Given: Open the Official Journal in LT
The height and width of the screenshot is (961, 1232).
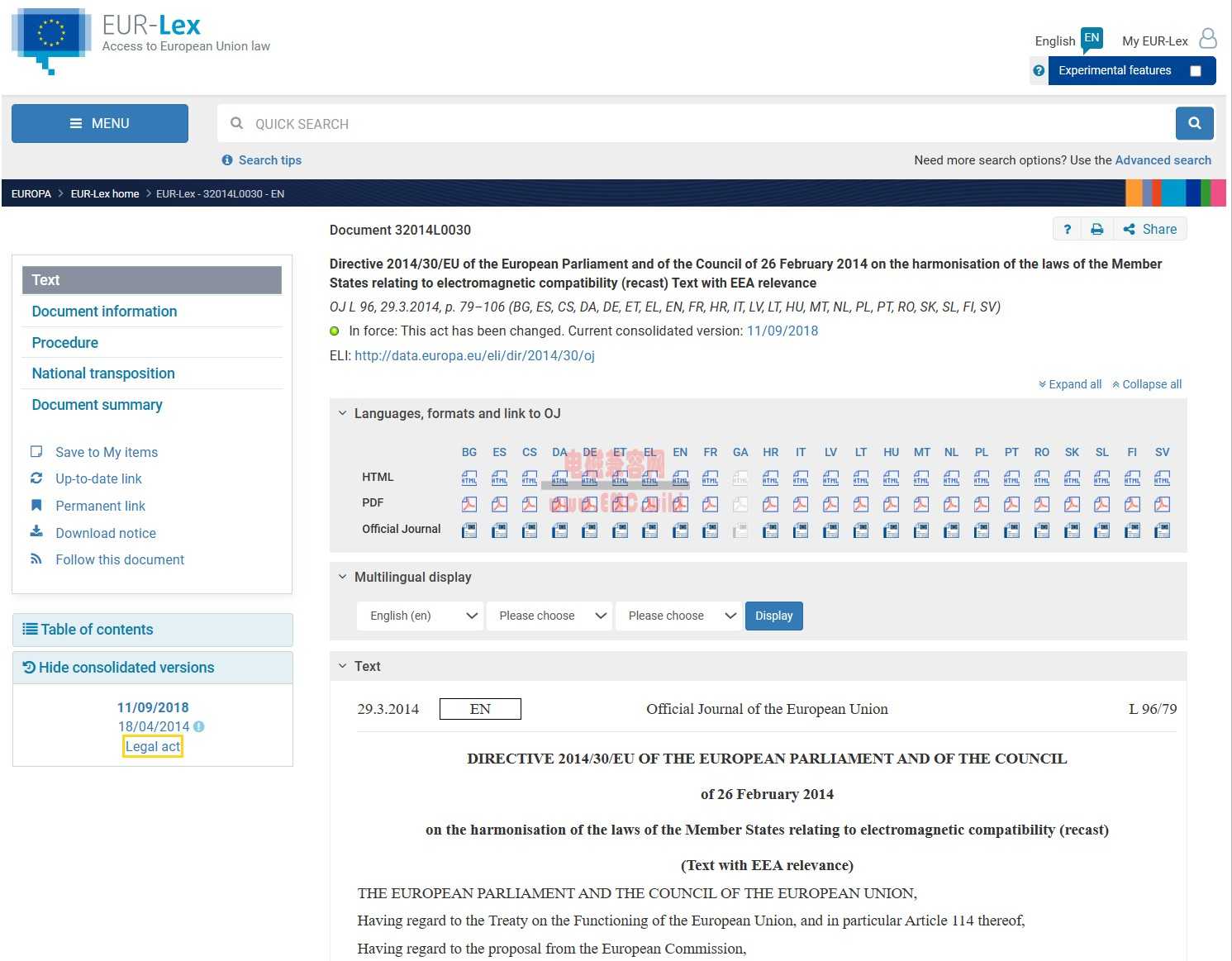Looking at the screenshot, I should tap(861, 530).
